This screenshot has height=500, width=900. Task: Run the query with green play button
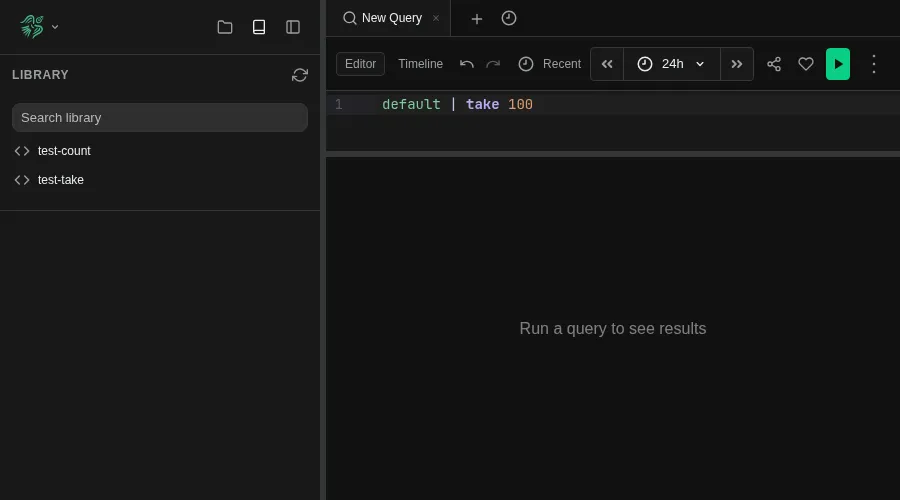(838, 64)
